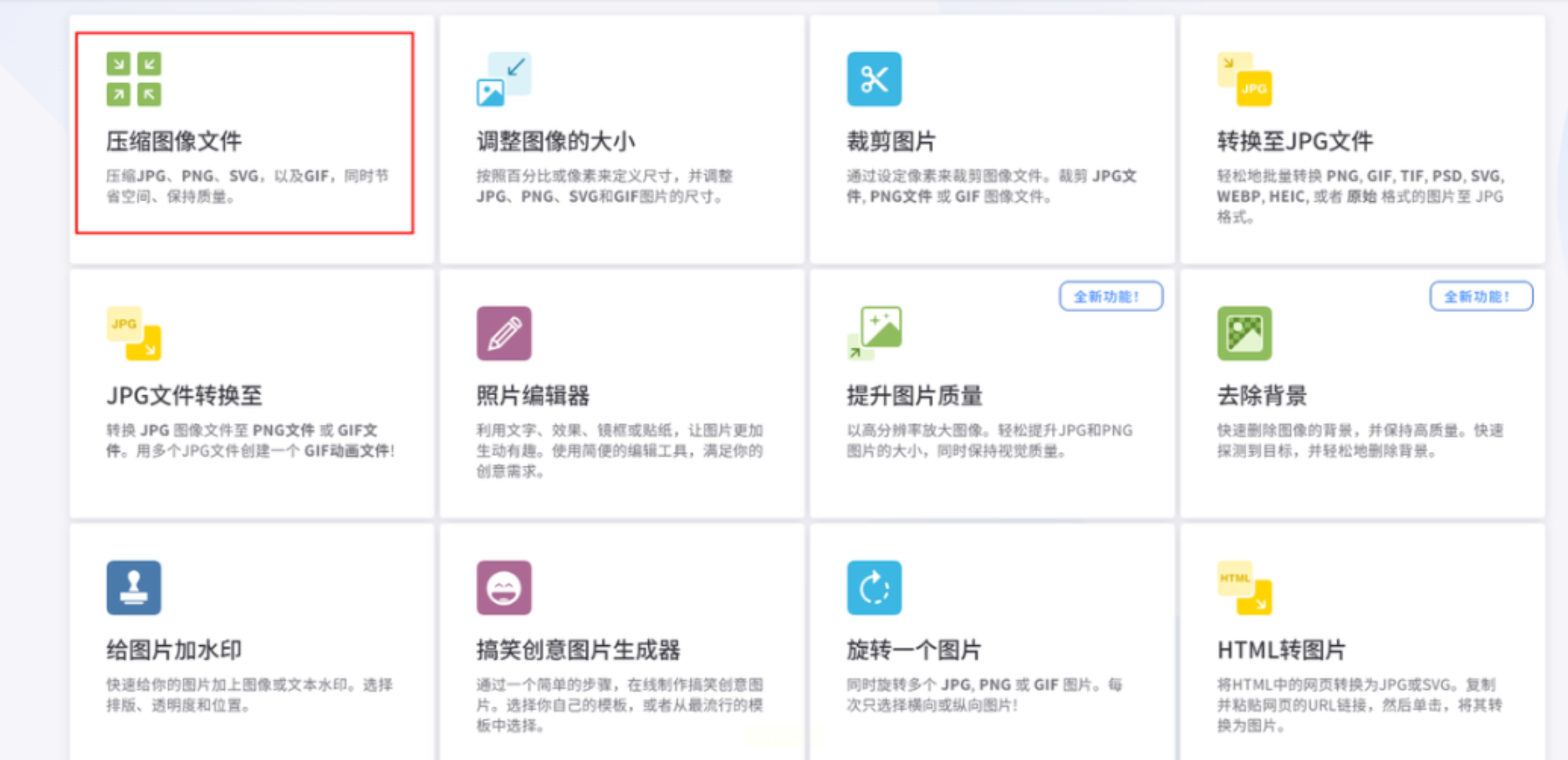Click the 裁剪图片 heading
1568x760 pixels.
click(x=891, y=141)
